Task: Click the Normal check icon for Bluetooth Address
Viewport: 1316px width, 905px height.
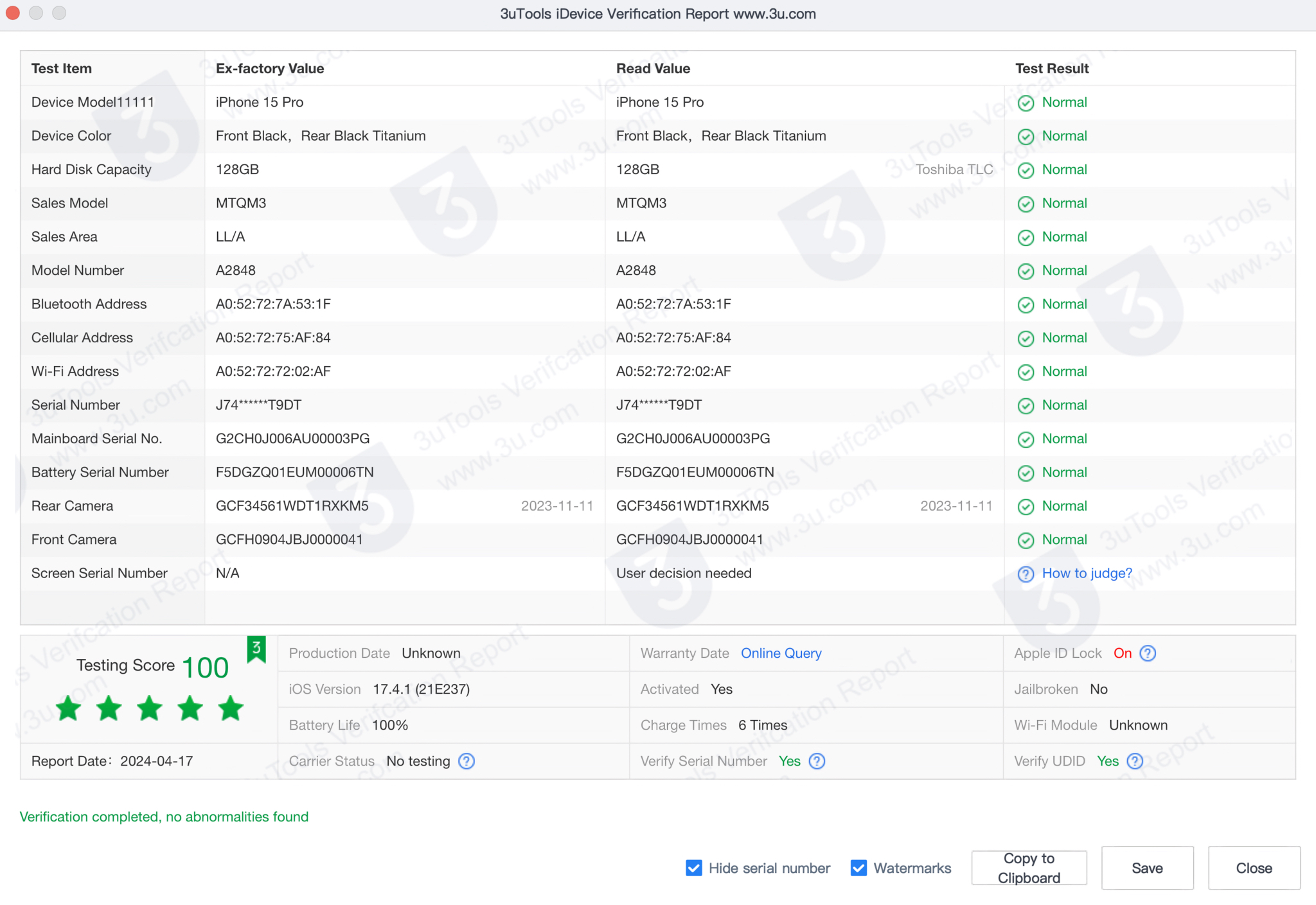Action: click(1026, 305)
